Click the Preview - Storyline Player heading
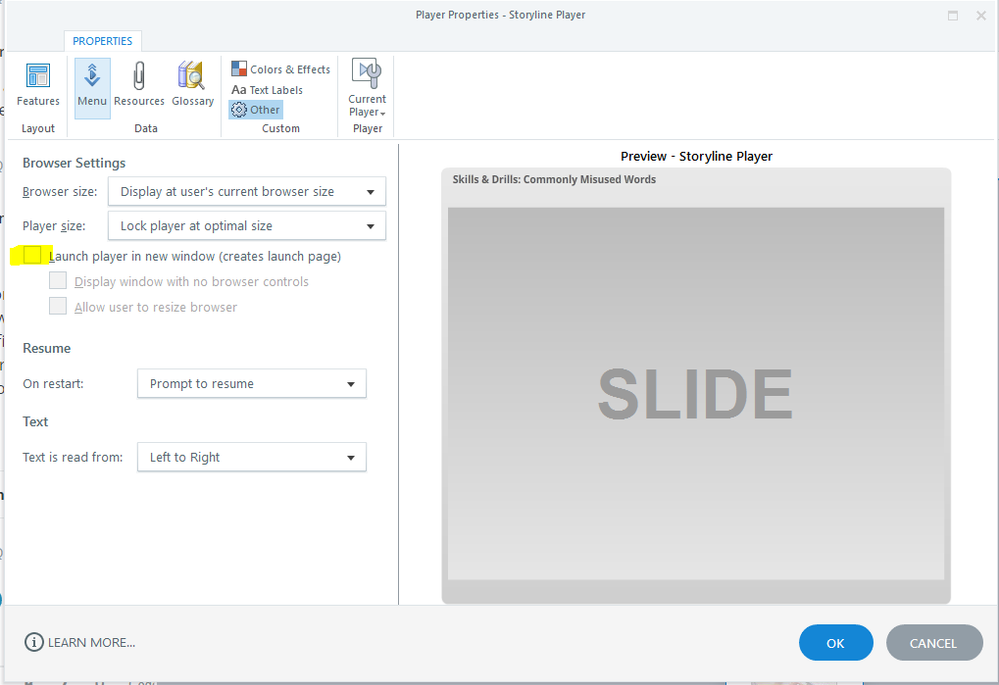This screenshot has width=999, height=685. [x=696, y=156]
